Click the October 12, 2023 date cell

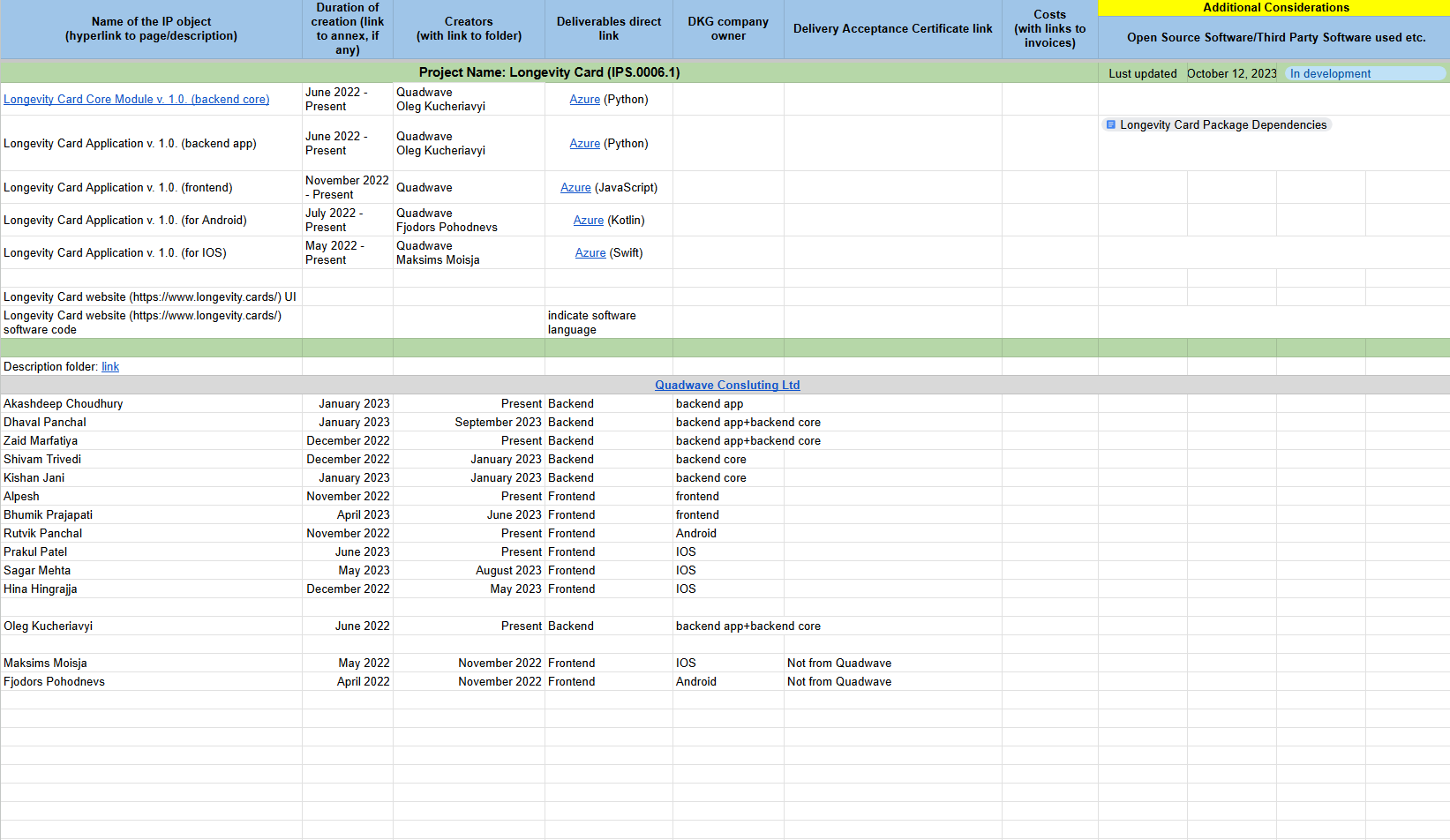pos(1231,74)
